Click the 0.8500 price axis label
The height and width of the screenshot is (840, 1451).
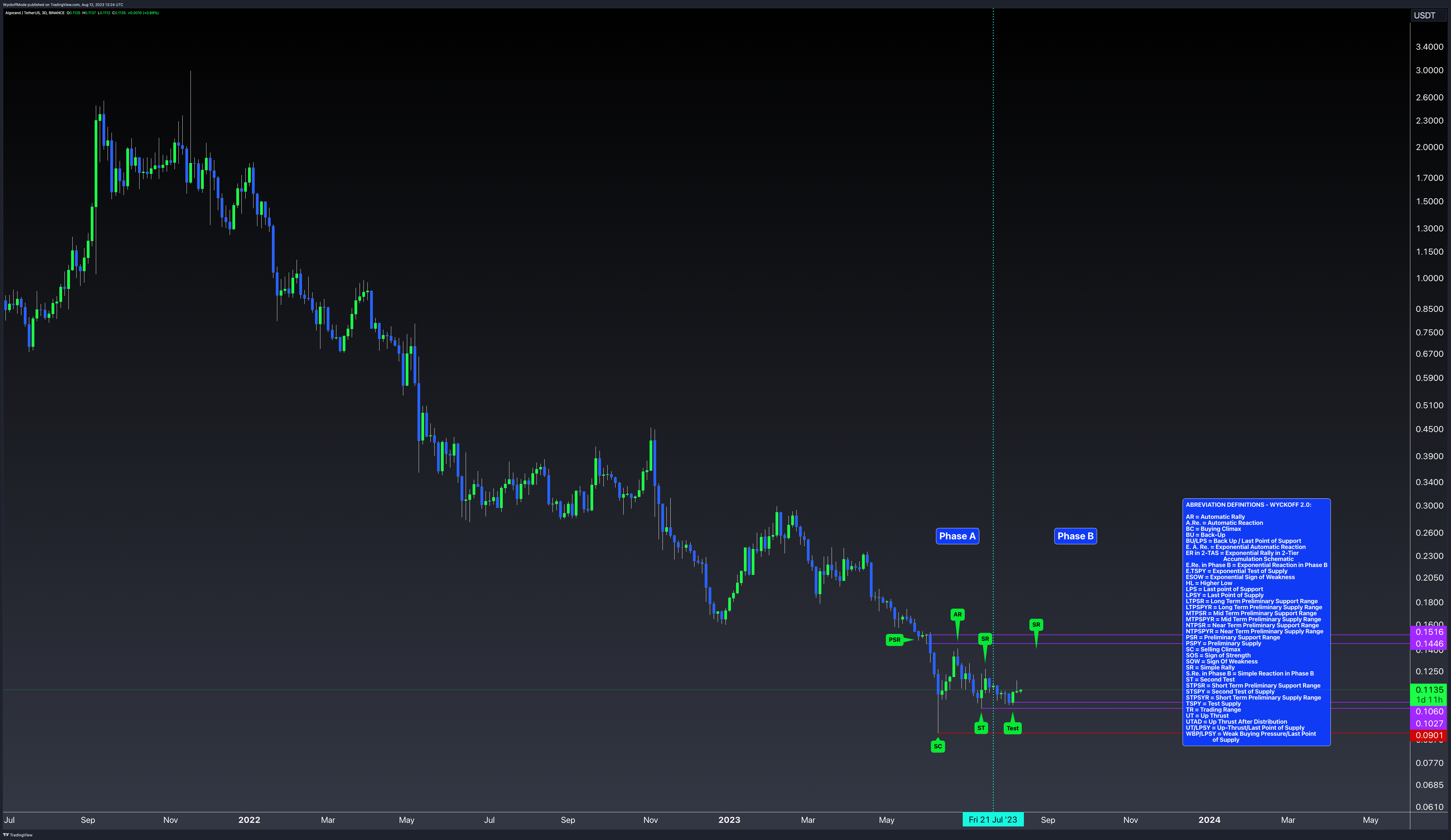1430,309
